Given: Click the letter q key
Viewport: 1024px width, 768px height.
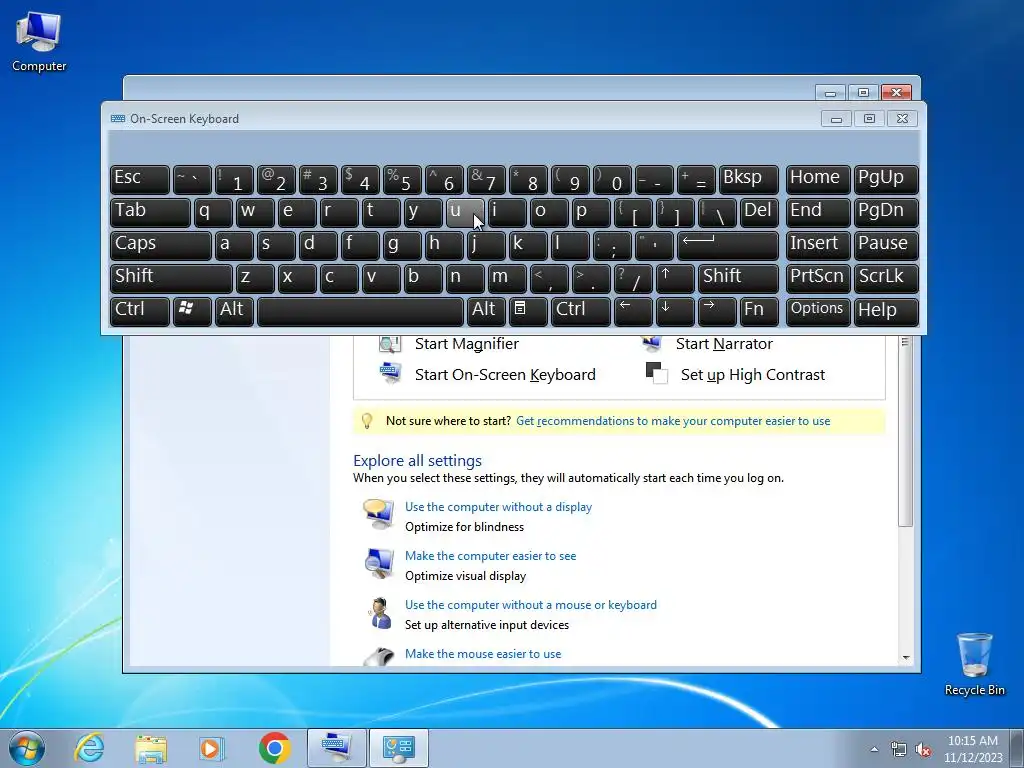Looking at the screenshot, I should (213, 212).
